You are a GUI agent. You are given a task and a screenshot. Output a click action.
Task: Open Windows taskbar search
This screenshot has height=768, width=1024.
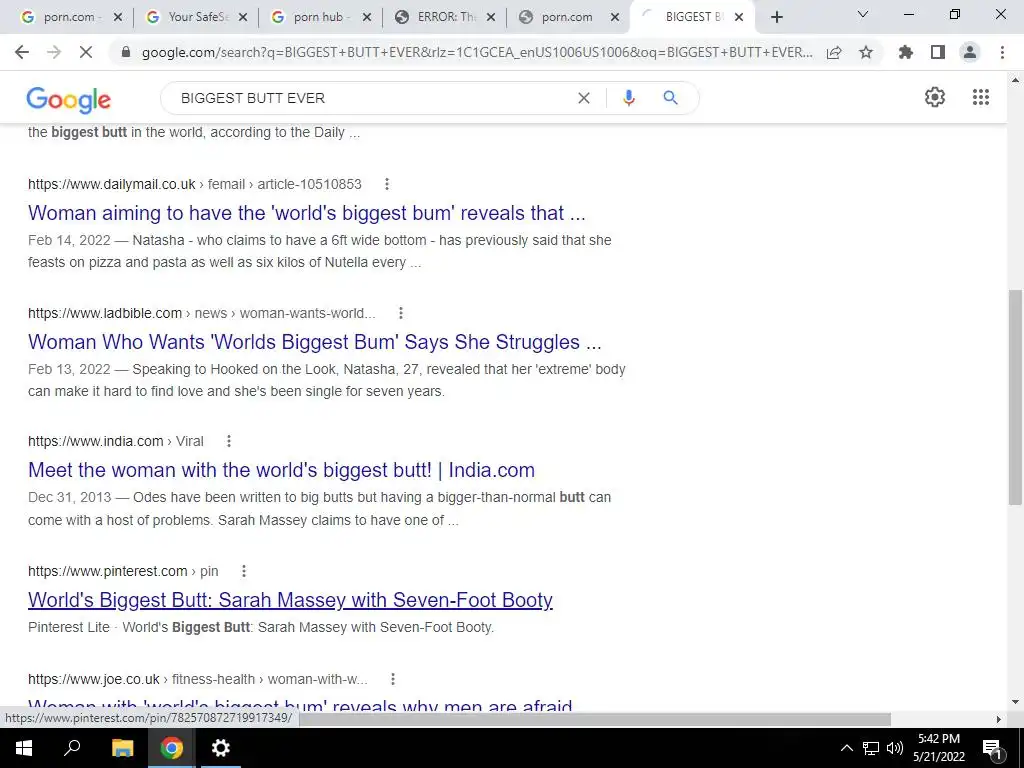(72, 748)
